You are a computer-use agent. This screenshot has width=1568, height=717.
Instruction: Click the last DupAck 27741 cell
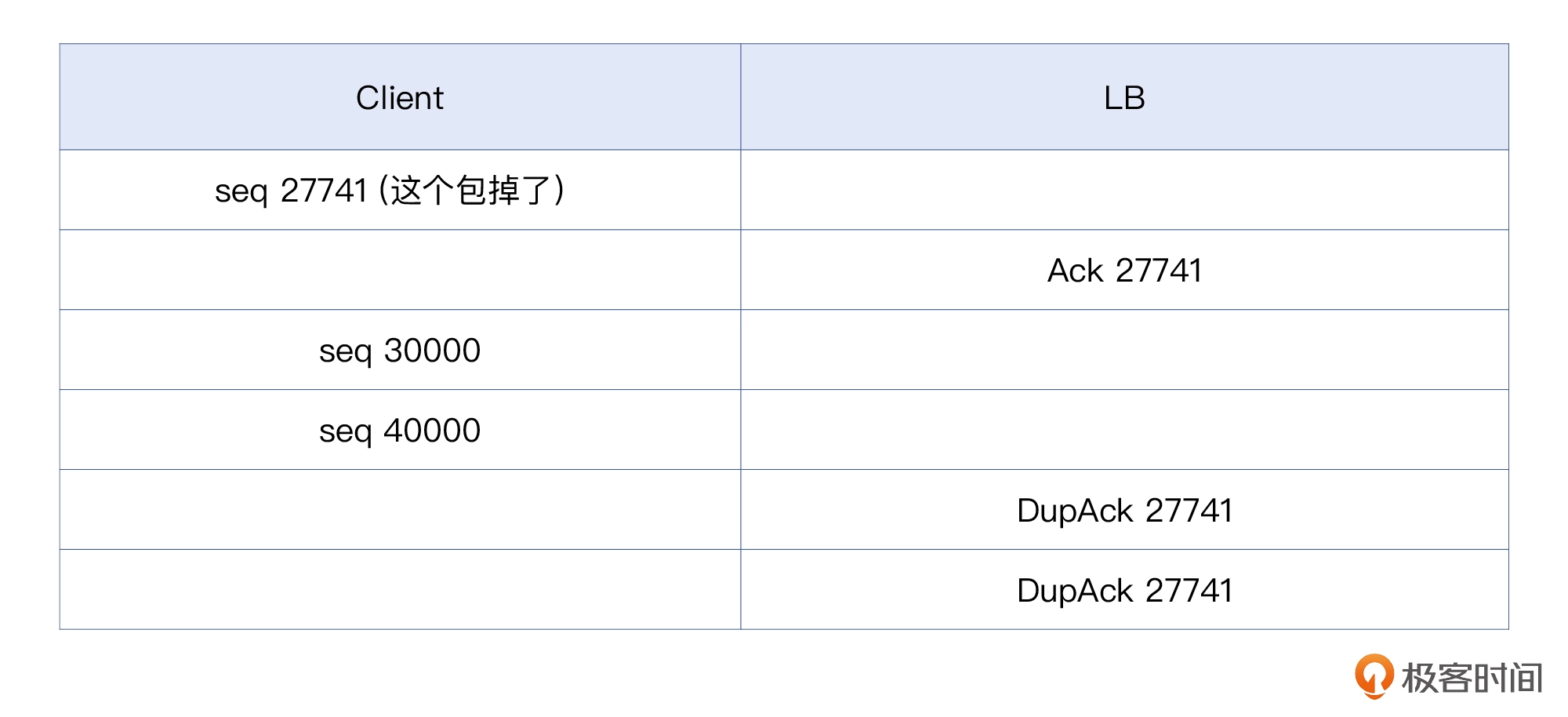1124,590
